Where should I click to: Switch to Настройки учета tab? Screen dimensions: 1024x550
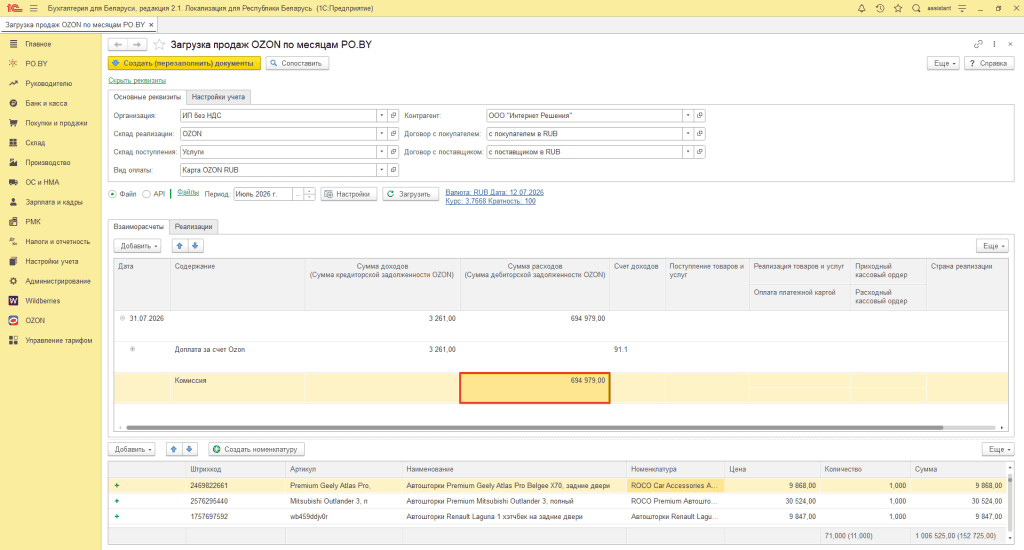218,97
